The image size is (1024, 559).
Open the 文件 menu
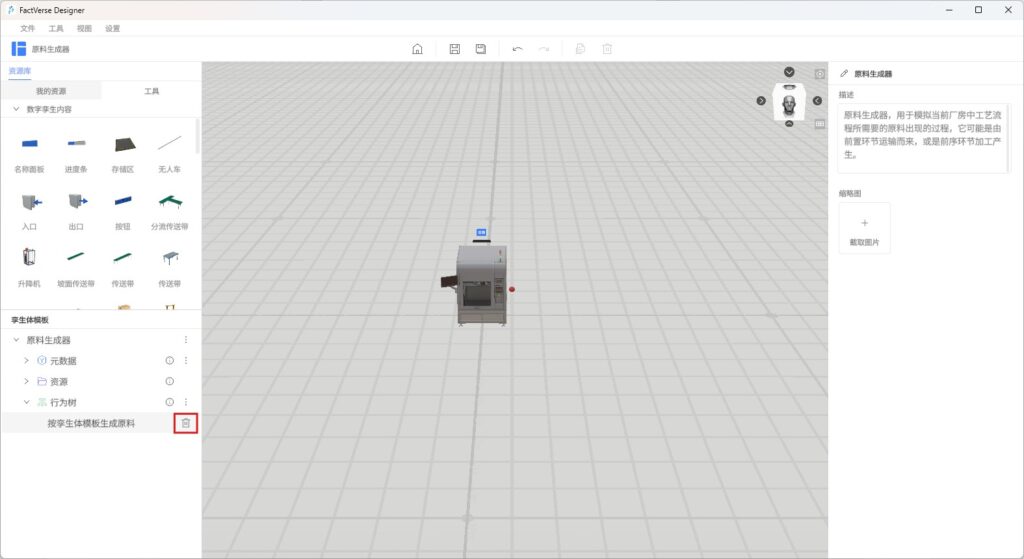27,28
